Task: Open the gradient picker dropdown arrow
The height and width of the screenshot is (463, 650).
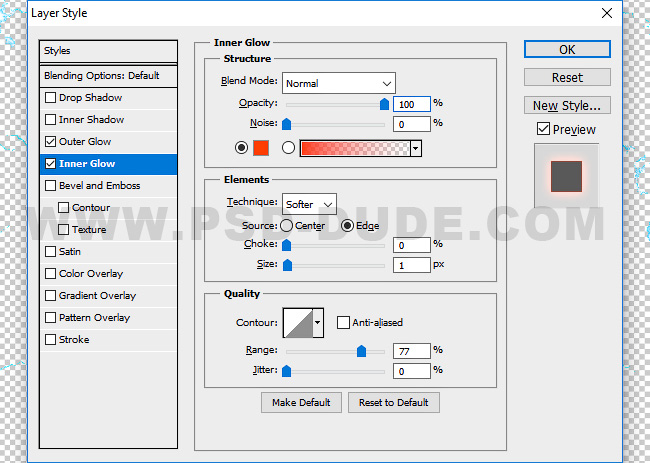Action: tap(416, 148)
